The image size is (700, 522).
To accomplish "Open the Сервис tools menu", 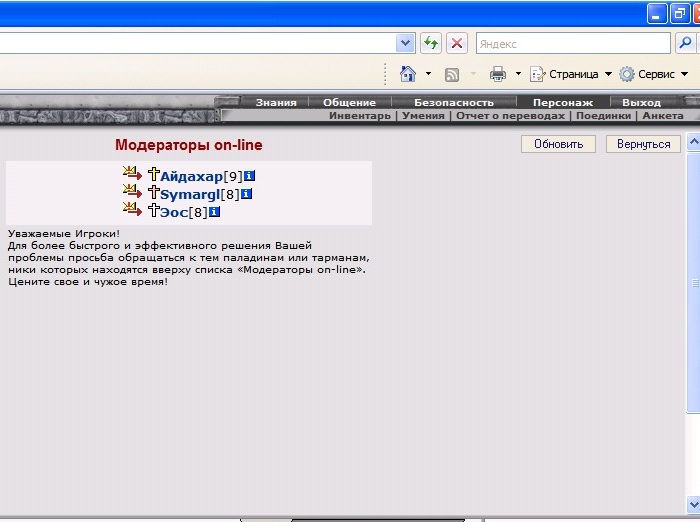I will click(x=654, y=74).
